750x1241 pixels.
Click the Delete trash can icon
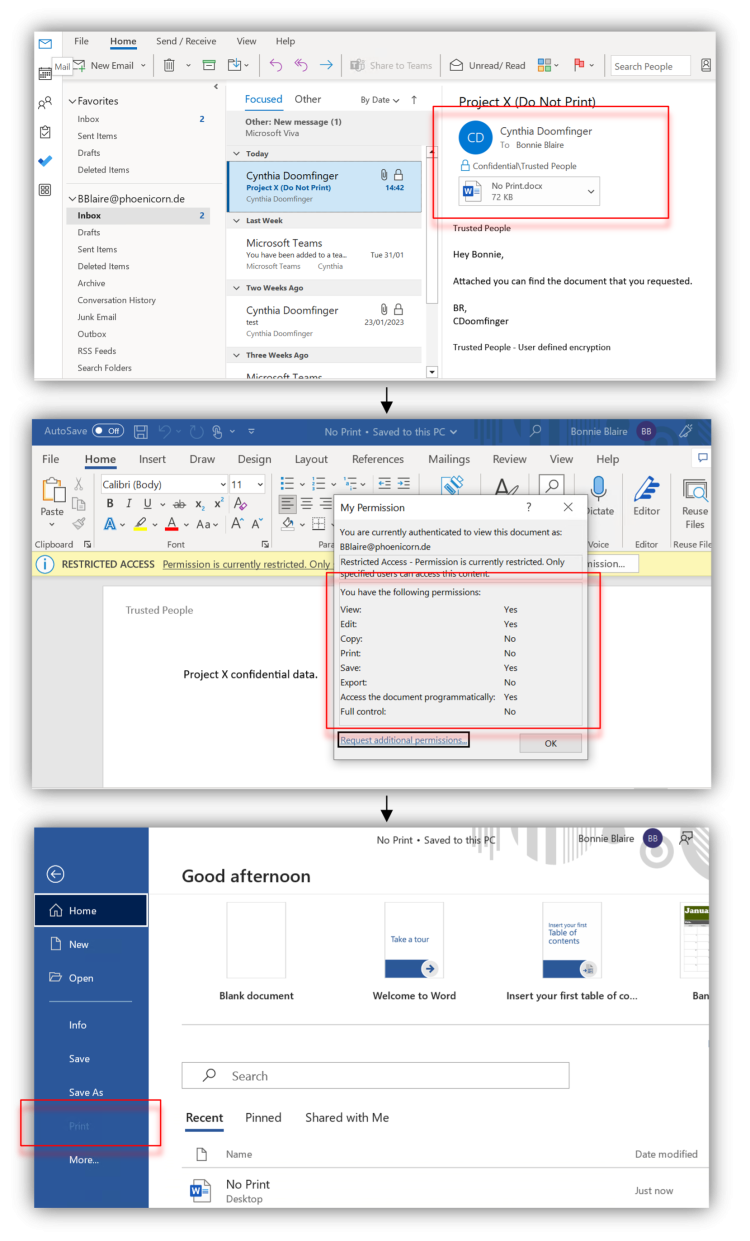[x=169, y=65]
